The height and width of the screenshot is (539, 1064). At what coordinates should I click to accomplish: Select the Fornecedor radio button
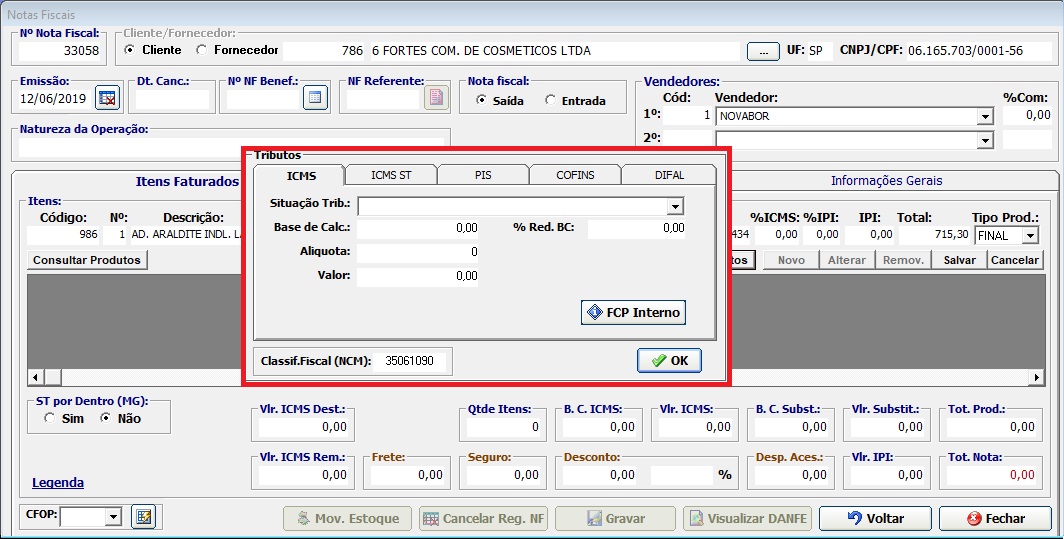point(202,50)
